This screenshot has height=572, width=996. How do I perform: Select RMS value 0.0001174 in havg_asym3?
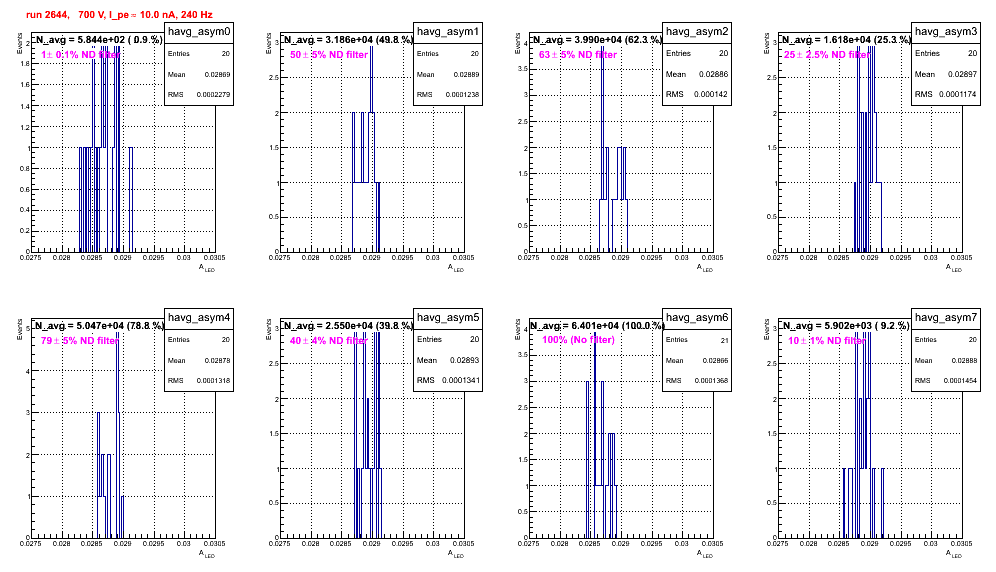coord(959,94)
